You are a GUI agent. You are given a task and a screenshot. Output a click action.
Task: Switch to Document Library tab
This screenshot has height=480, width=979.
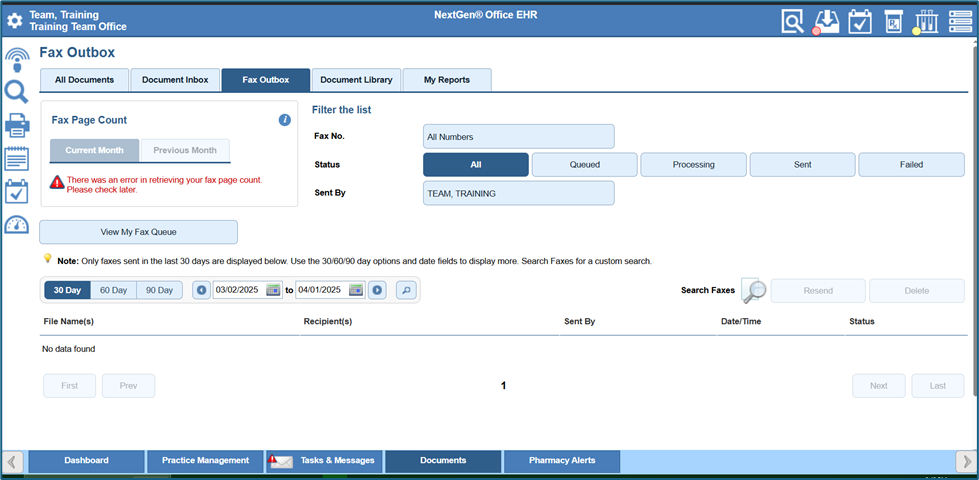coord(357,80)
